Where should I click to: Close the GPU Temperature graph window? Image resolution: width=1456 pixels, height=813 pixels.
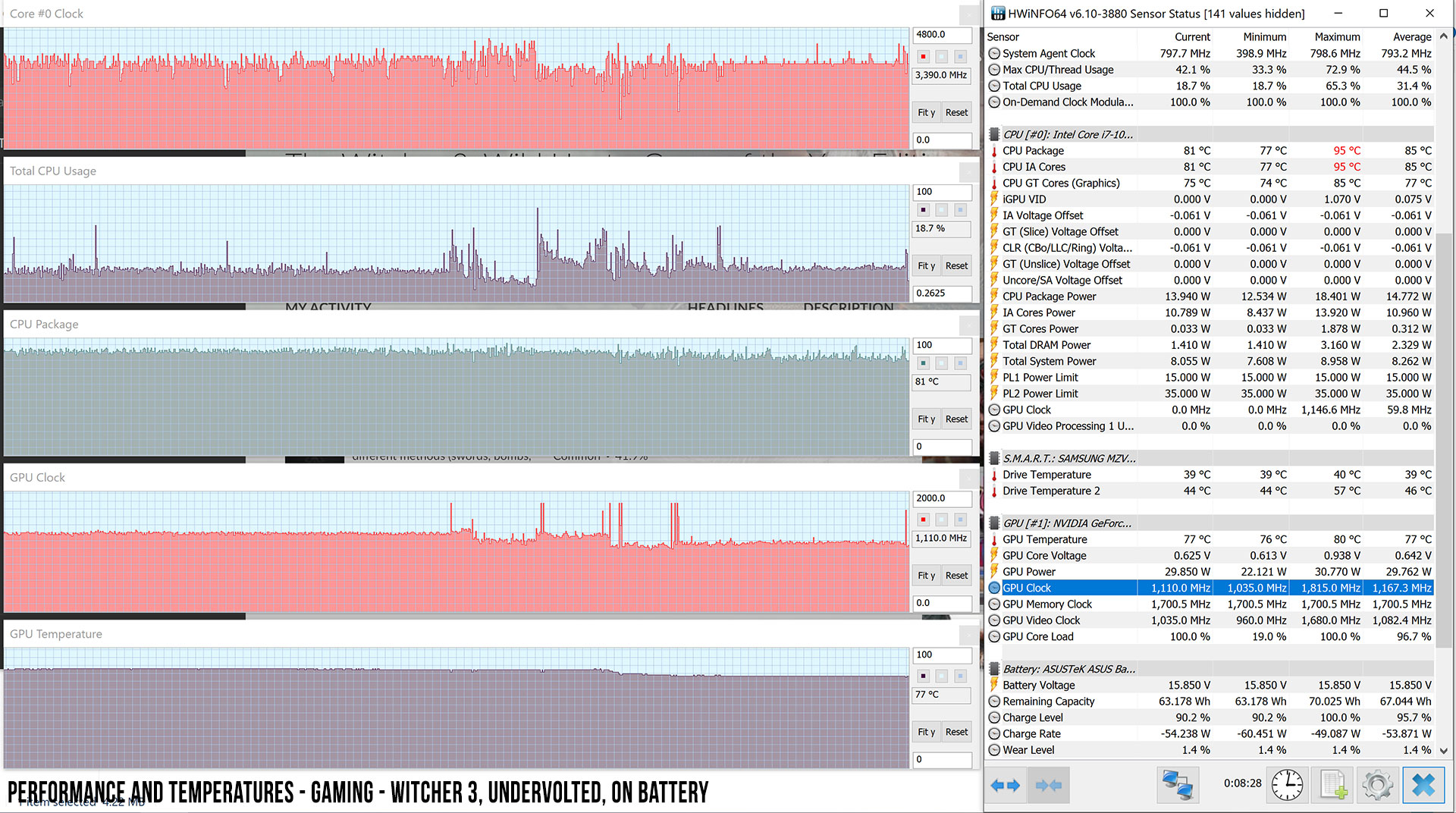point(969,636)
